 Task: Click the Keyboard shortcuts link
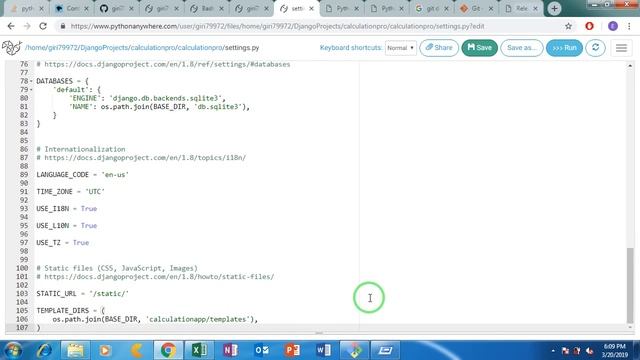click(x=351, y=48)
